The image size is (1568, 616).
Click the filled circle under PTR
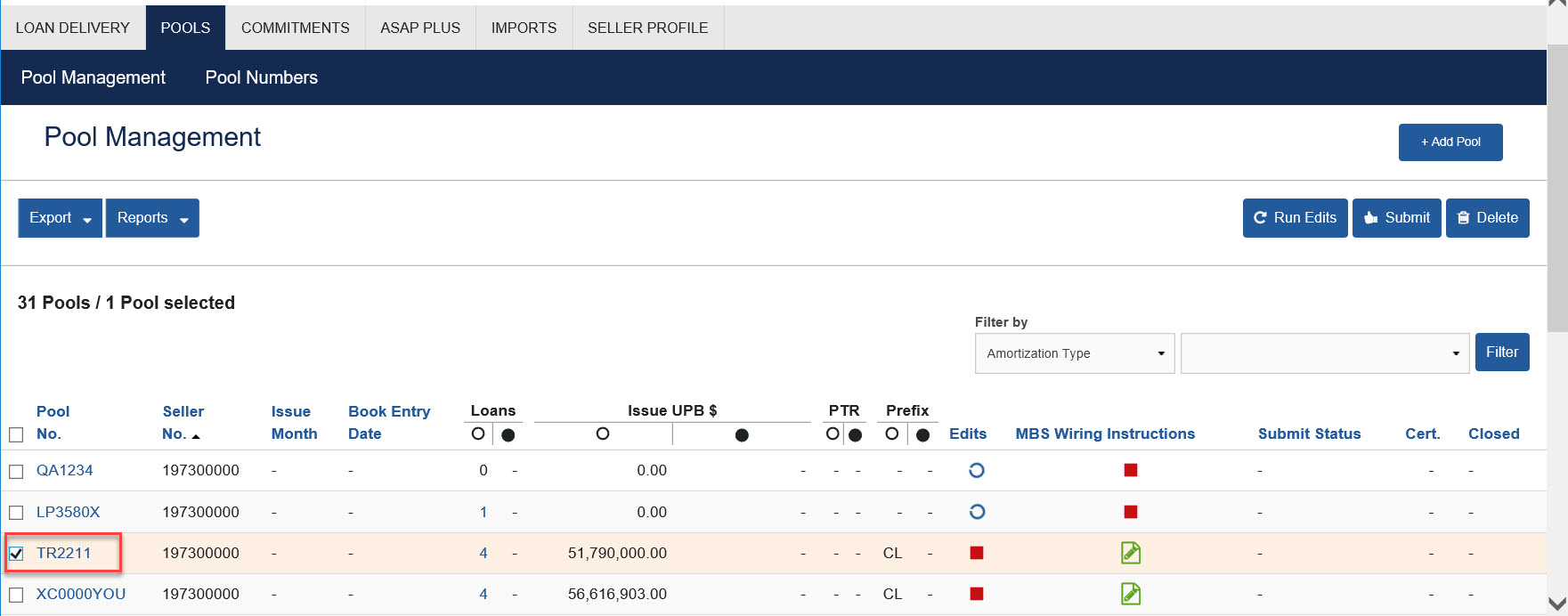click(x=855, y=435)
